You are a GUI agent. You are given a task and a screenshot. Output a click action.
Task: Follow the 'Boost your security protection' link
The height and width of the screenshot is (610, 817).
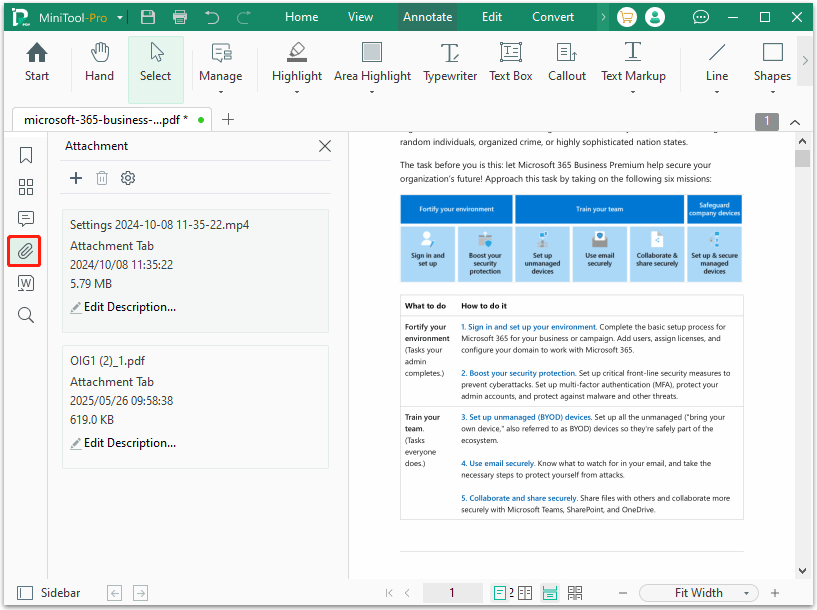pyautogui.click(x=518, y=374)
